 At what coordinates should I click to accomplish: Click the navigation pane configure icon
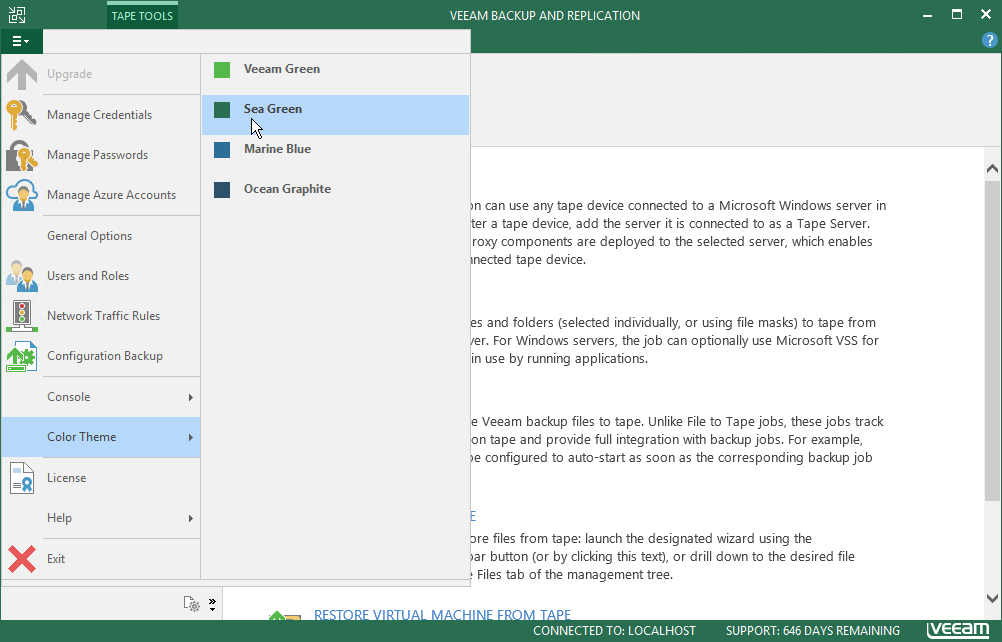[192, 604]
